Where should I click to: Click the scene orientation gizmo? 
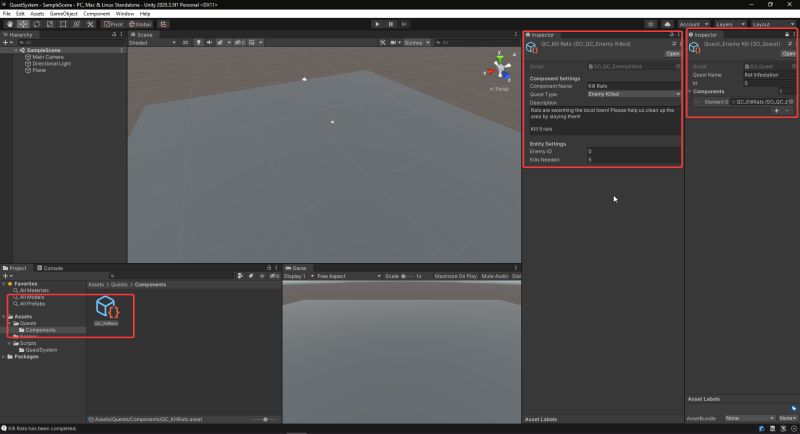(x=500, y=69)
